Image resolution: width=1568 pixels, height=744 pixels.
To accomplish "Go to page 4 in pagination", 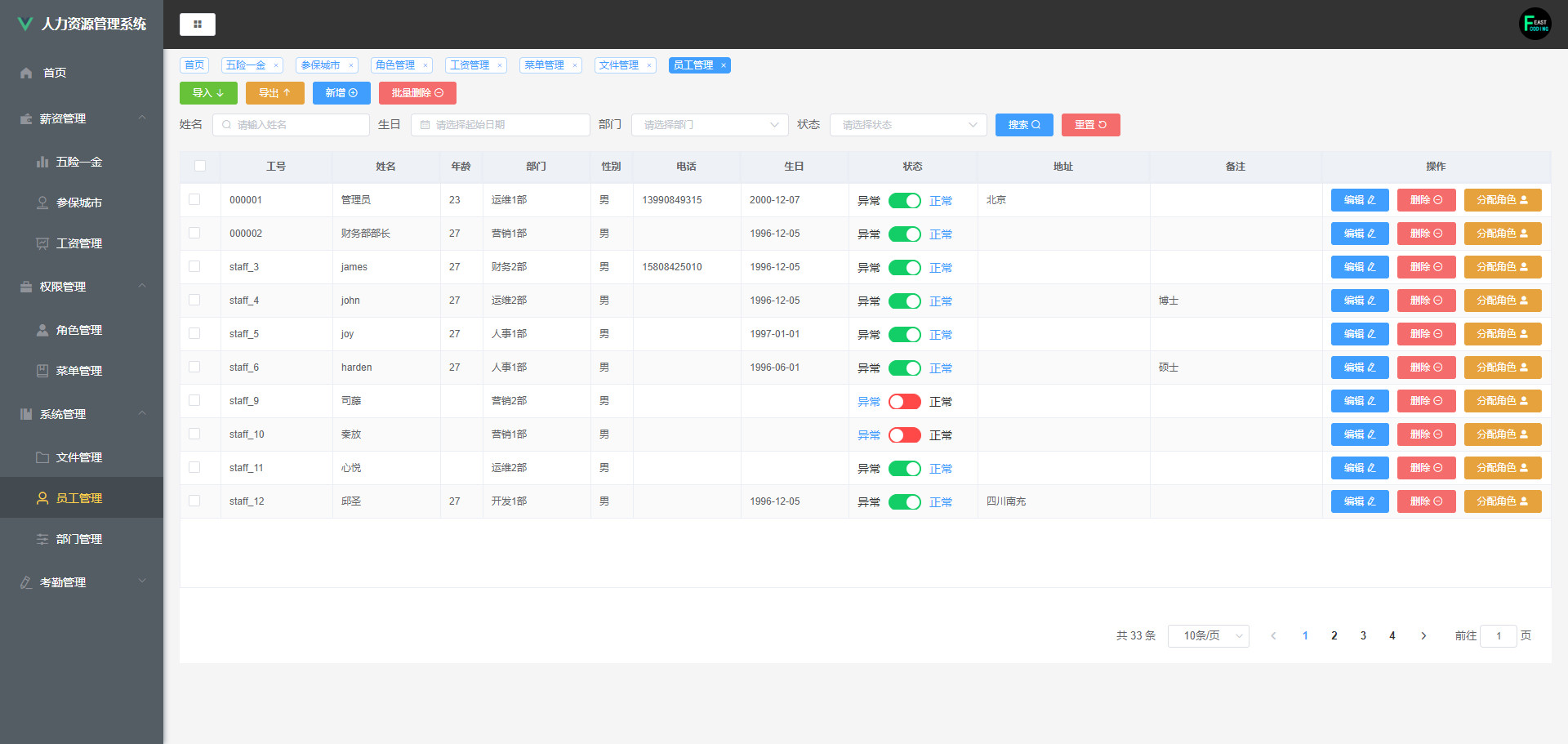I will [1392, 635].
